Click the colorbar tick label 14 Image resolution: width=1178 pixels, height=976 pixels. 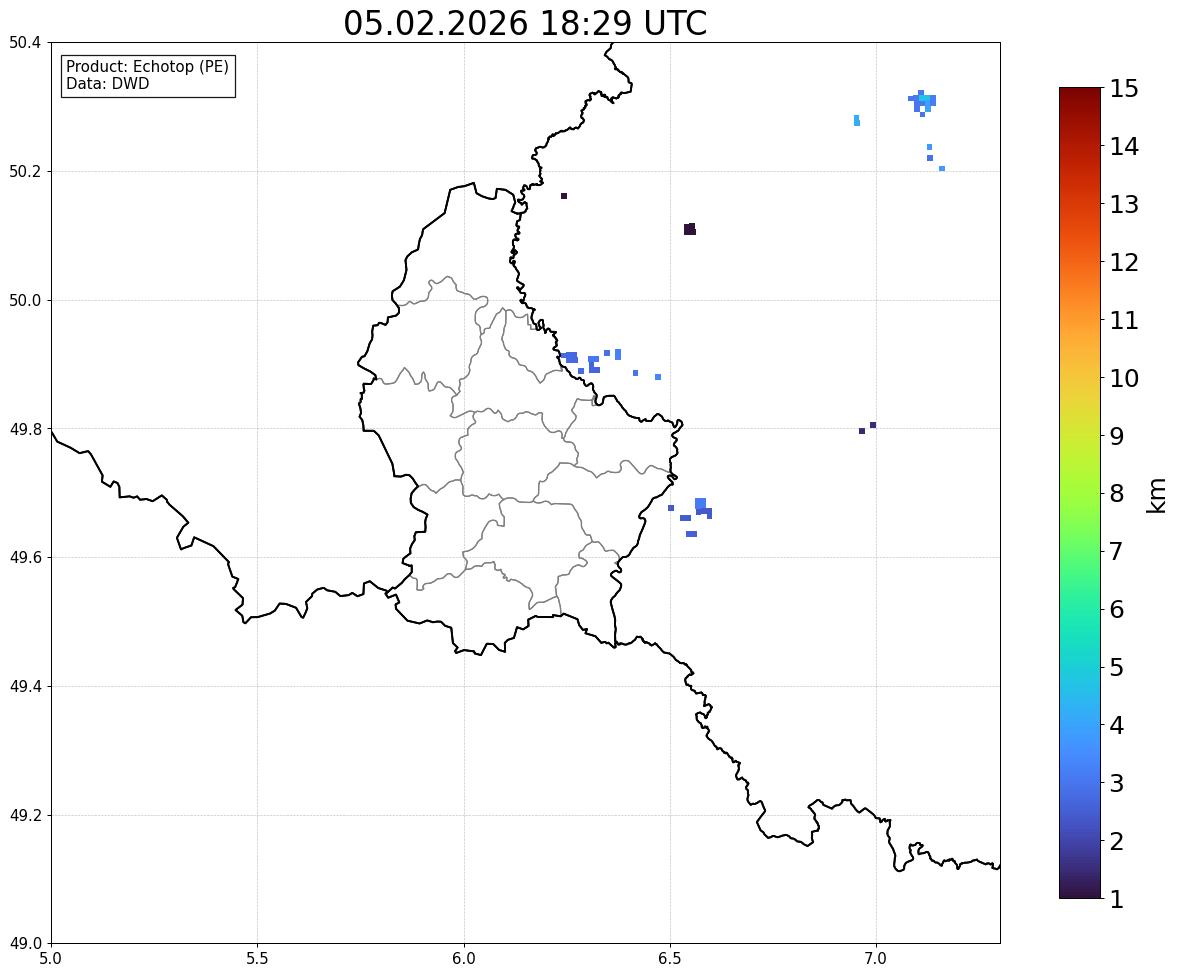click(x=1124, y=147)
